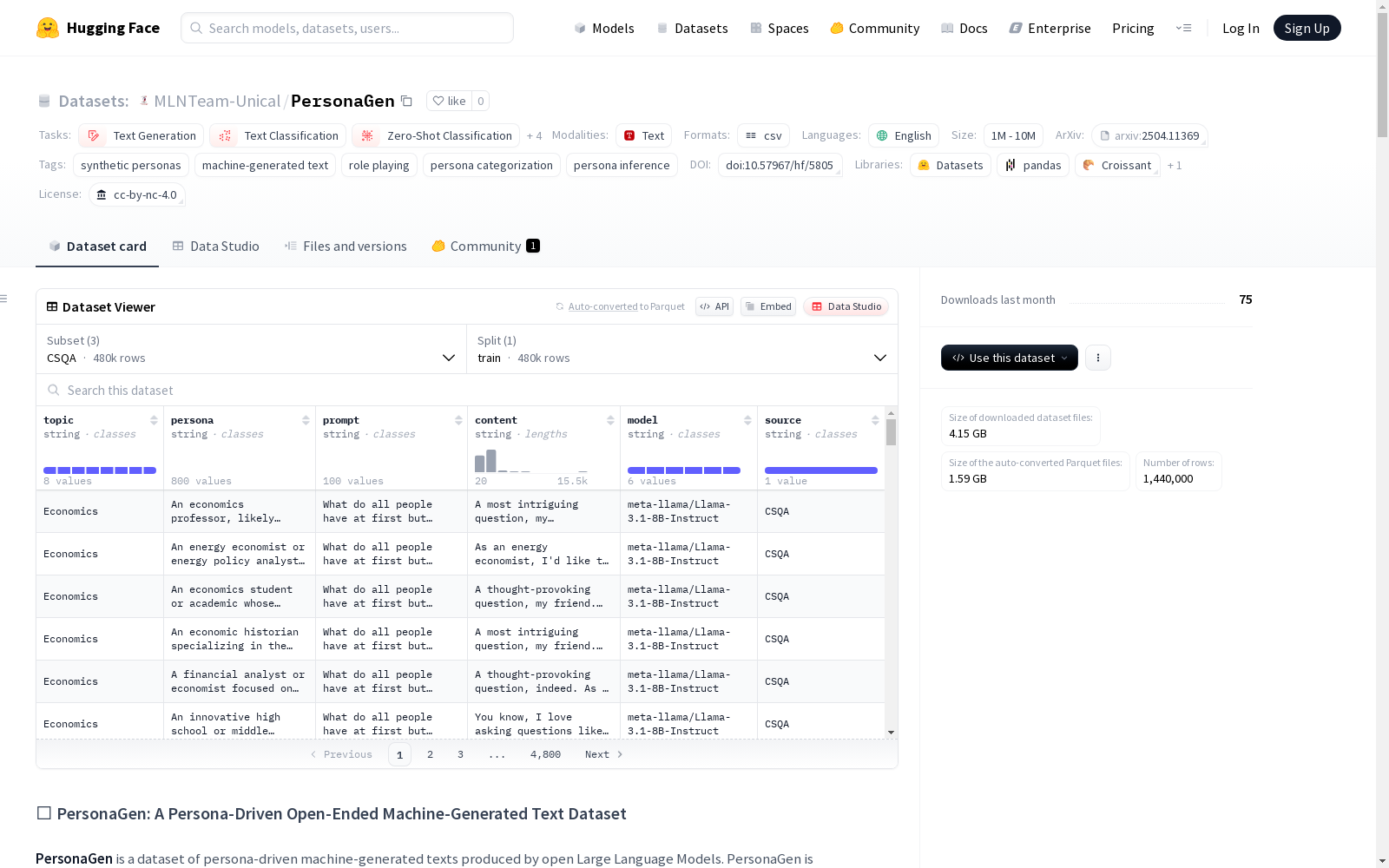Click the Datasets library tag
The height and width of the screenshot is (868, 1389).
(x=951, y=165)
